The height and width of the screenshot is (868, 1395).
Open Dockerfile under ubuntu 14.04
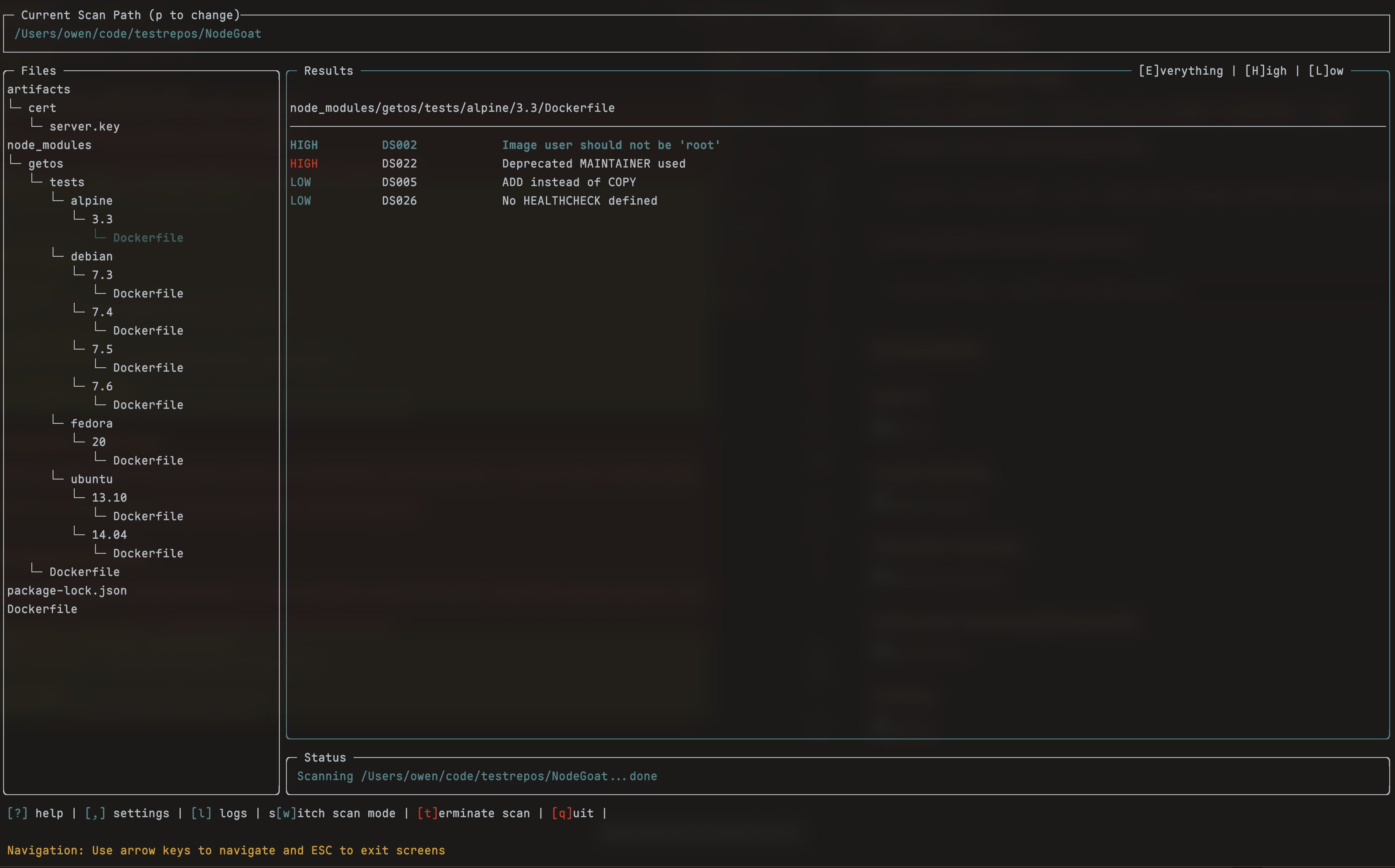(148, 553)
